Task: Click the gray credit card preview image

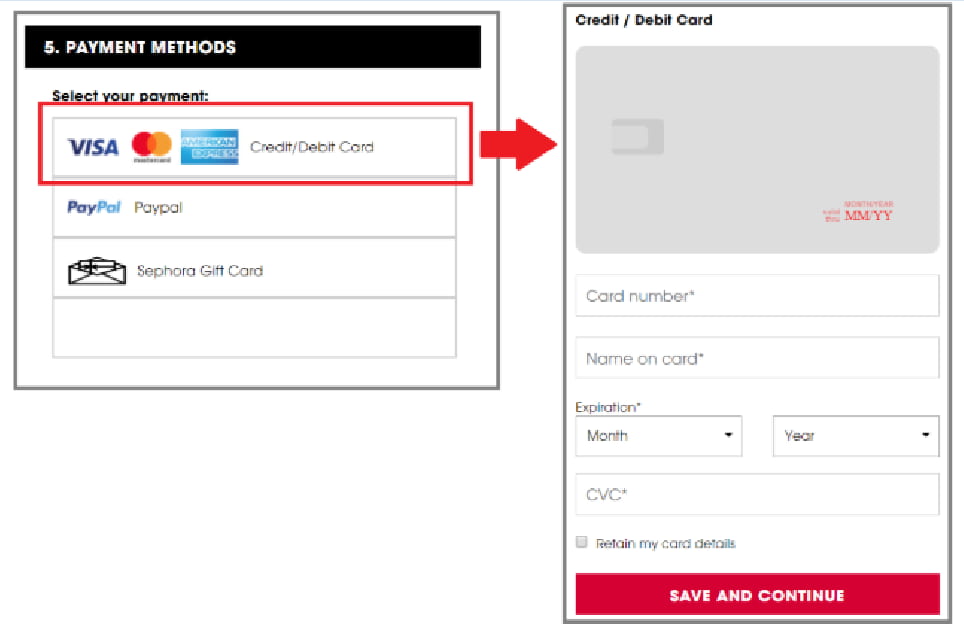Action: [756, 147]
